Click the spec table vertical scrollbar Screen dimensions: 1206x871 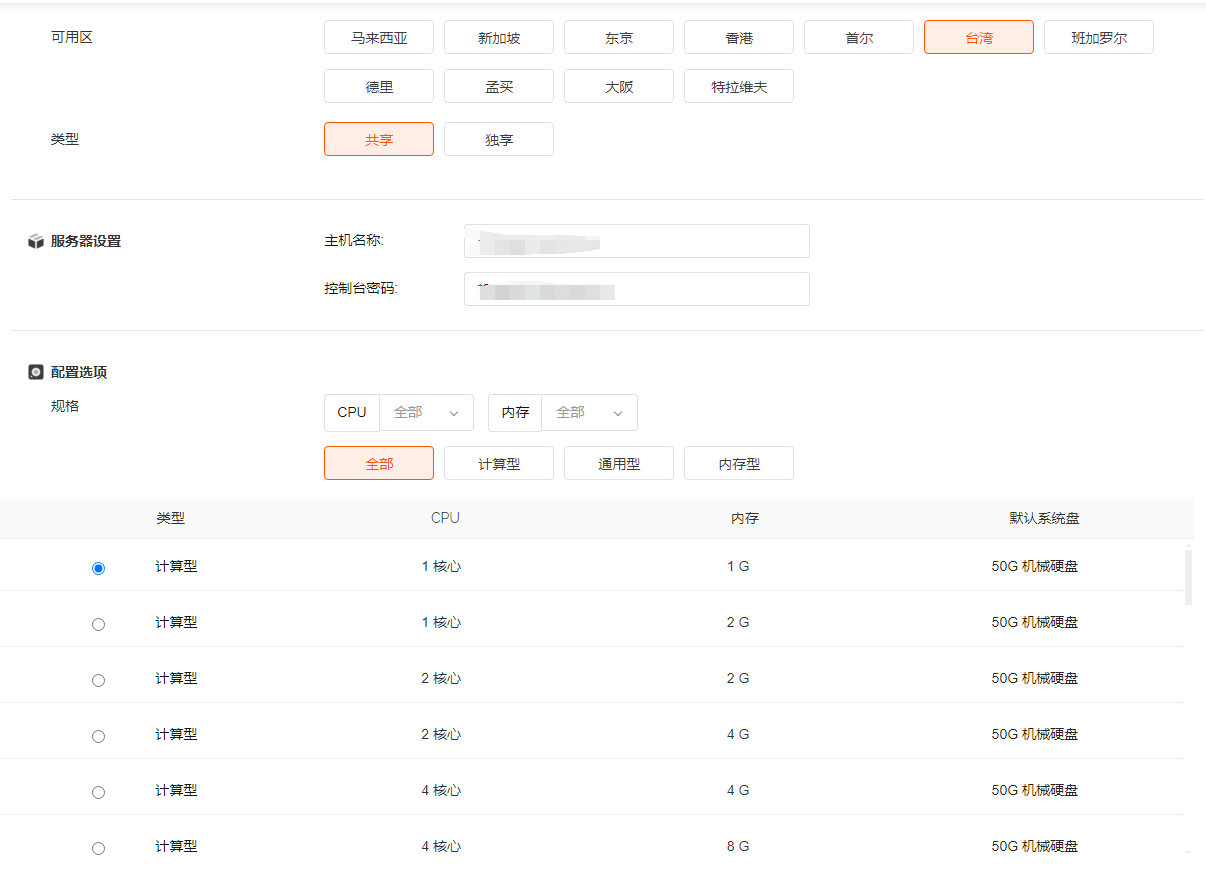point(1188,576)
